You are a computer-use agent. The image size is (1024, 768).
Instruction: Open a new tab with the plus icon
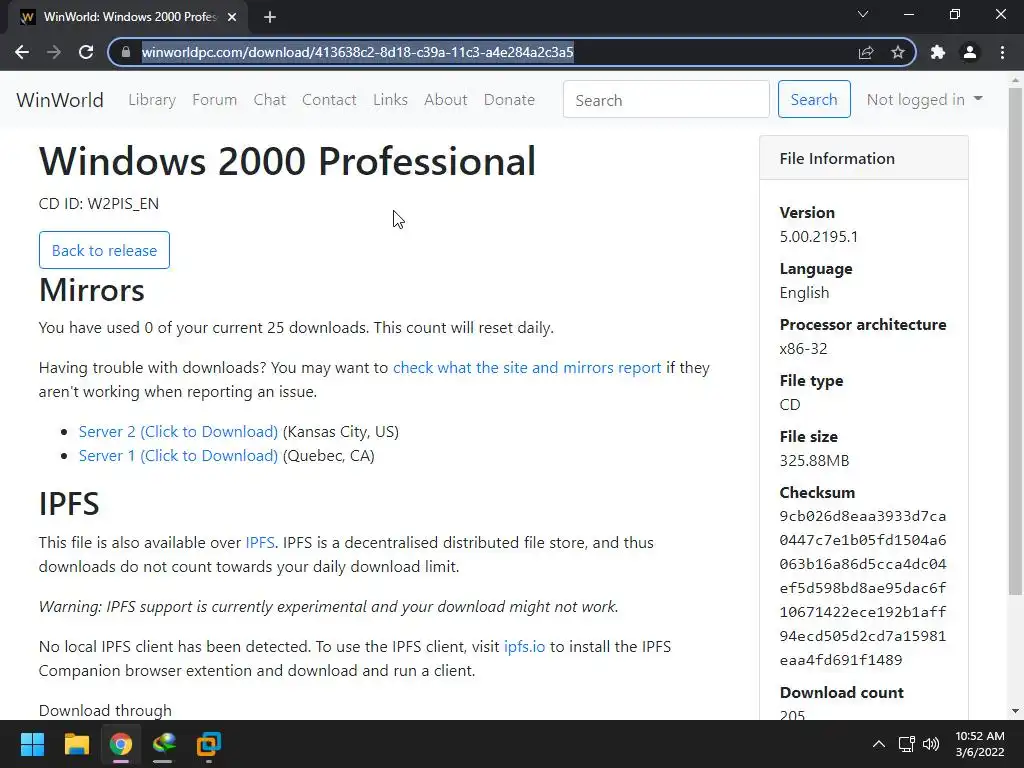(x=270, y=17)
